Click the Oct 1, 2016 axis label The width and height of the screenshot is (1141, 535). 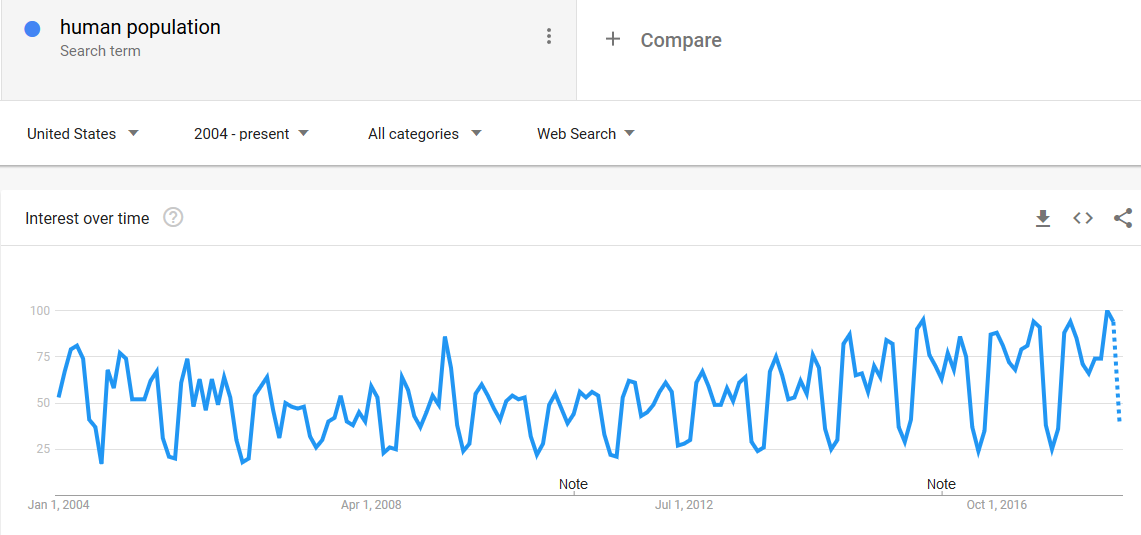996,505
